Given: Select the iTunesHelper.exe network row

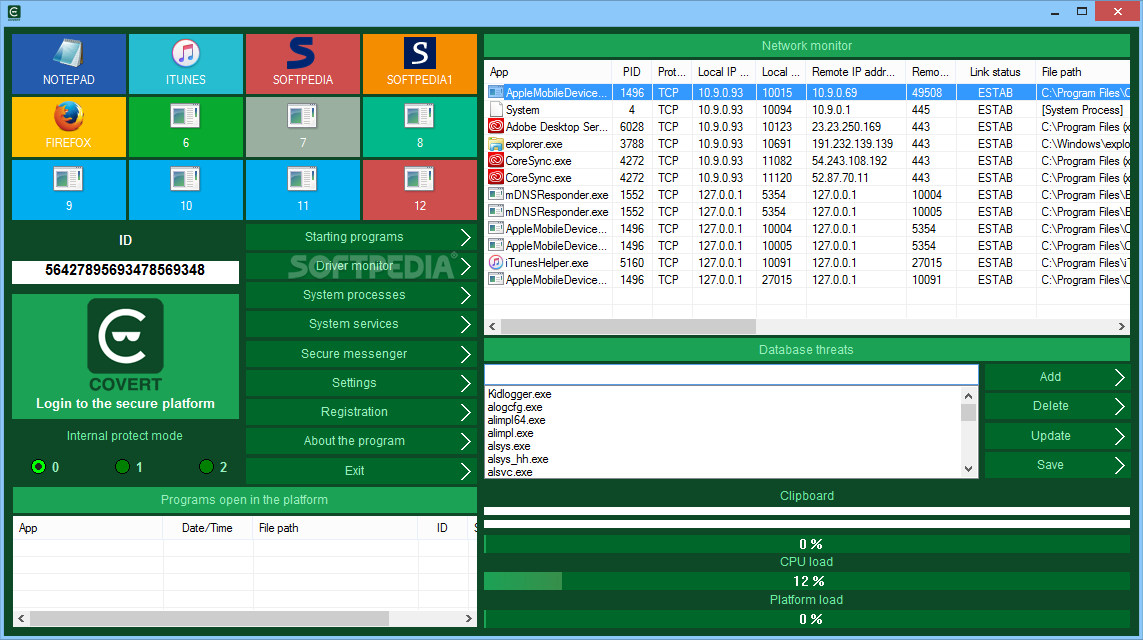Looking at the screenshot, I should click(x=807, y=262).
